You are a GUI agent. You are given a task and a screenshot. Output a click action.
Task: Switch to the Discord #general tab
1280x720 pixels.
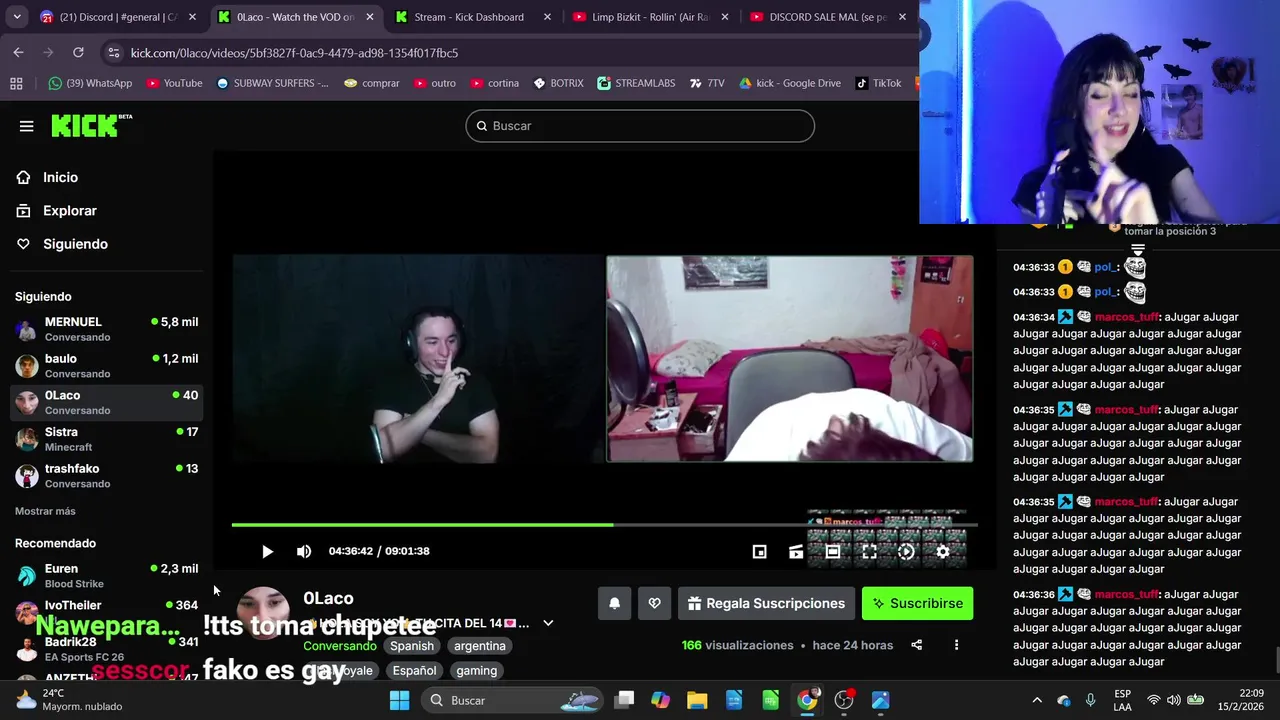pos(117,17)
